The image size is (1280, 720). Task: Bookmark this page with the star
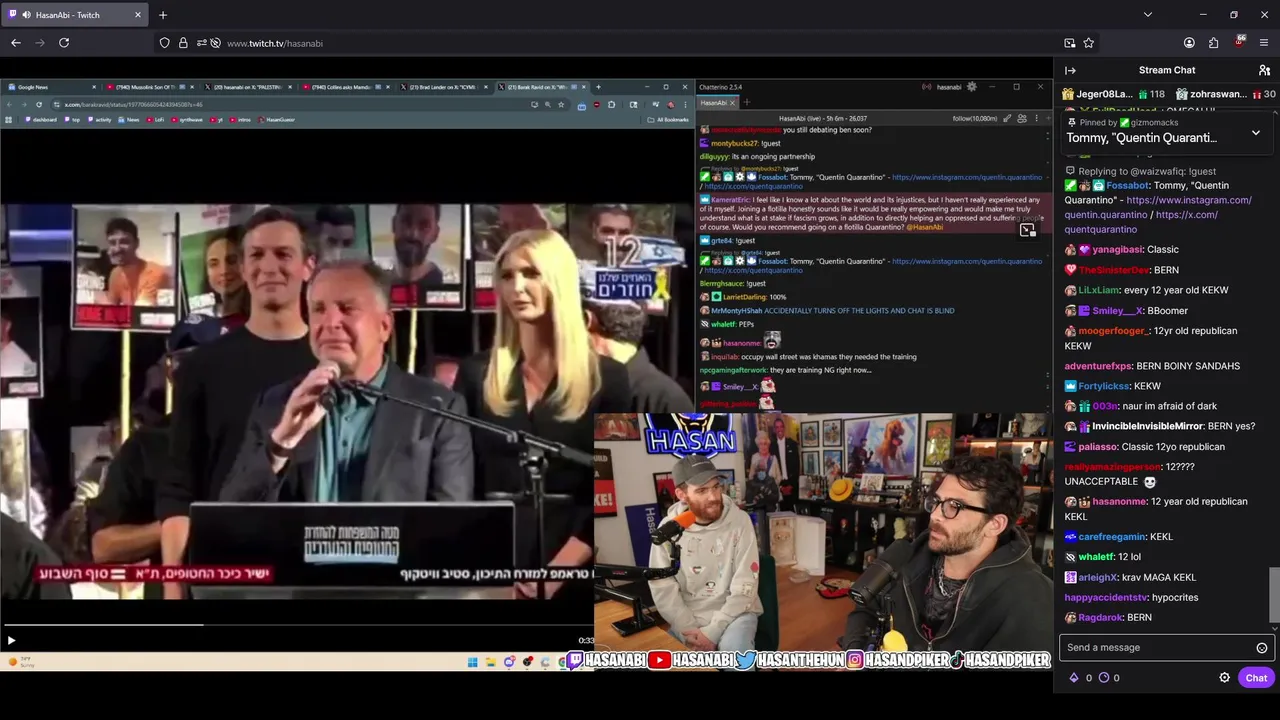click(x=1088, y=43)
